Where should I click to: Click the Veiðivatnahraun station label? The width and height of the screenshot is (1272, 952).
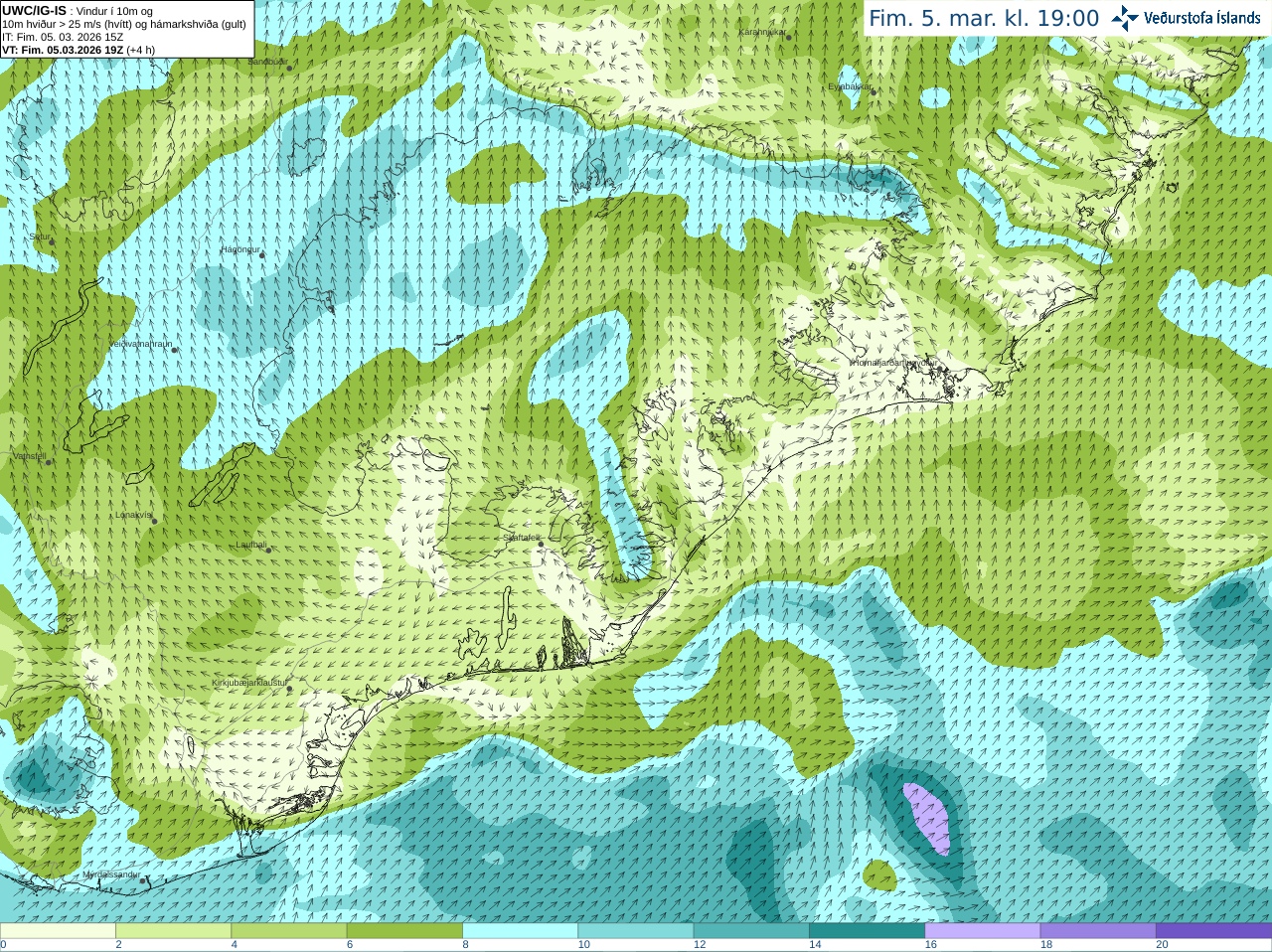pos(140,344)
